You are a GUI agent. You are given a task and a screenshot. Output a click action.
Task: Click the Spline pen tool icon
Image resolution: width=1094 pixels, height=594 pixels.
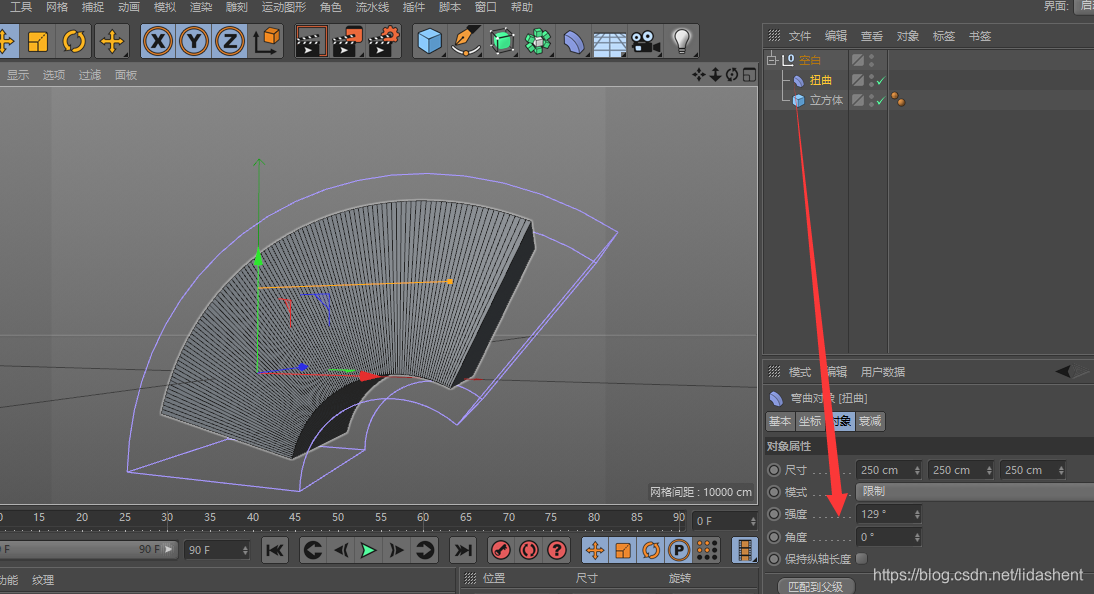(x=465, y=42)
